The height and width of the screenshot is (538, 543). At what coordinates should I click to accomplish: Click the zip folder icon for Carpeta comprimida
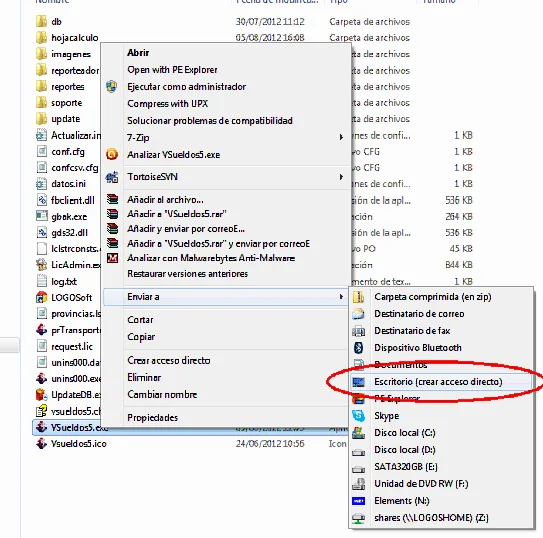358,297
